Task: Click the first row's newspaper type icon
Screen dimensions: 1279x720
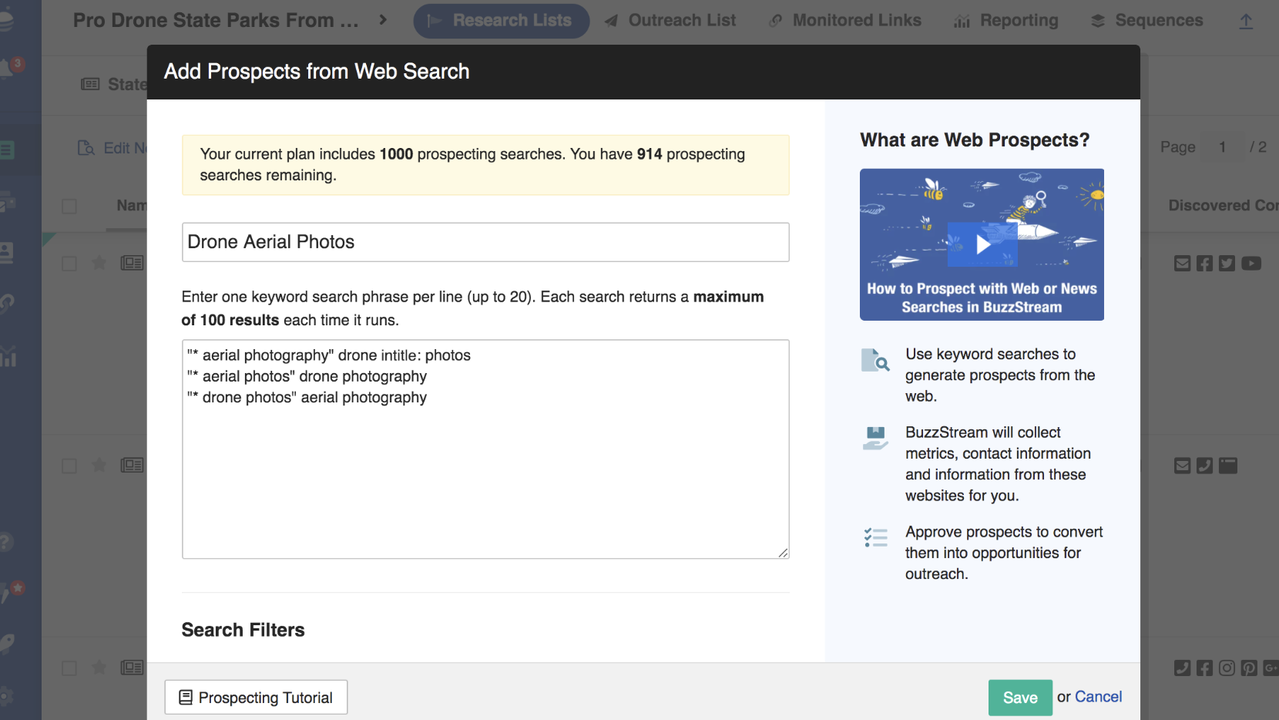Action: (x=132, y=264)
